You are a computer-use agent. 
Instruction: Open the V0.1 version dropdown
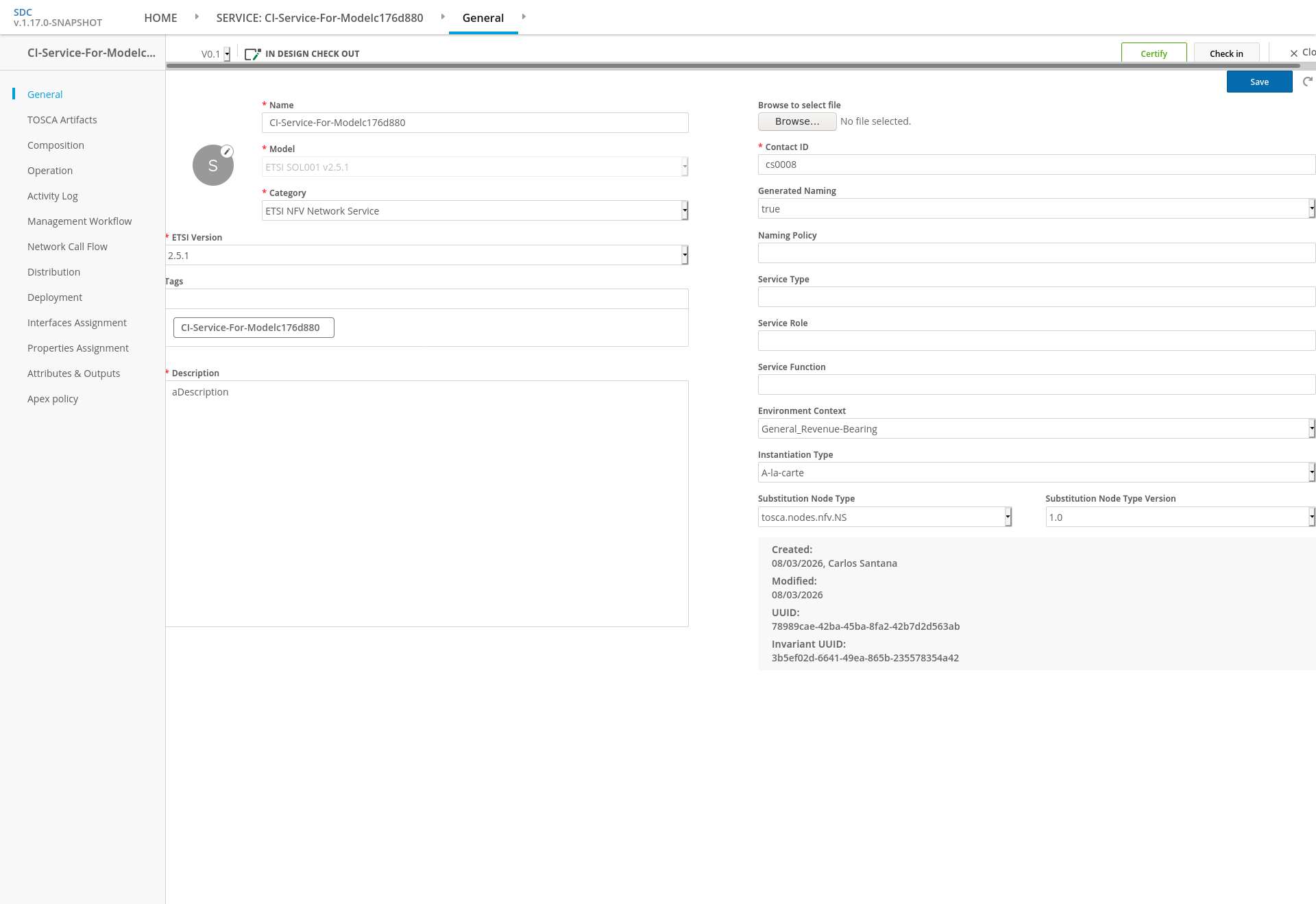tap(215, 54)
